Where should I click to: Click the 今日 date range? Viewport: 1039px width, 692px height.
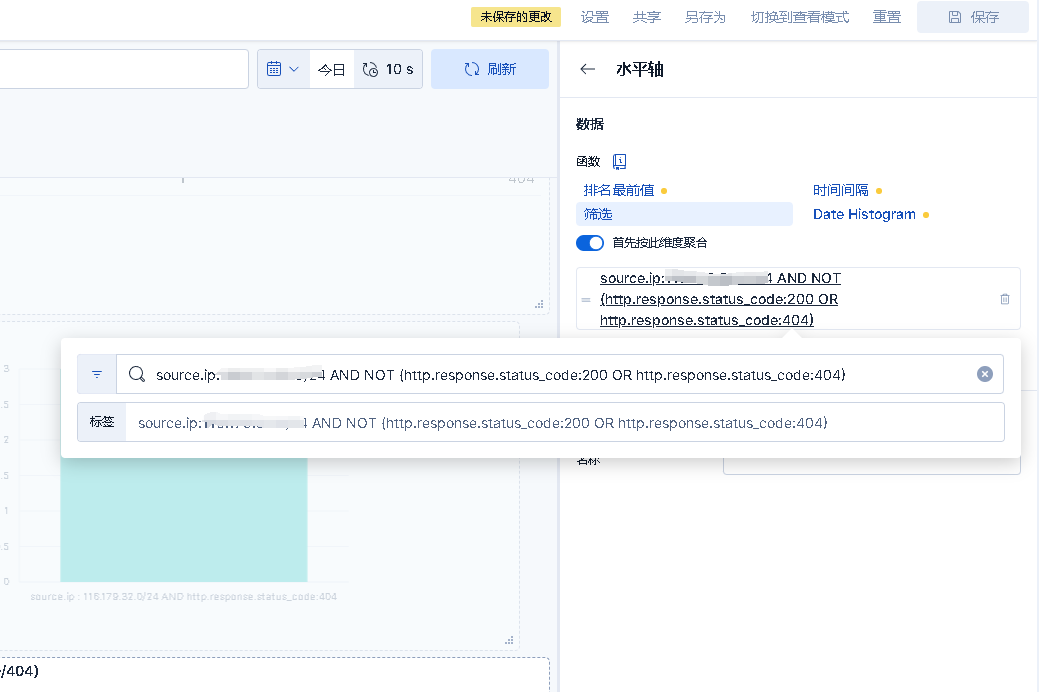[x=331, y=69]
